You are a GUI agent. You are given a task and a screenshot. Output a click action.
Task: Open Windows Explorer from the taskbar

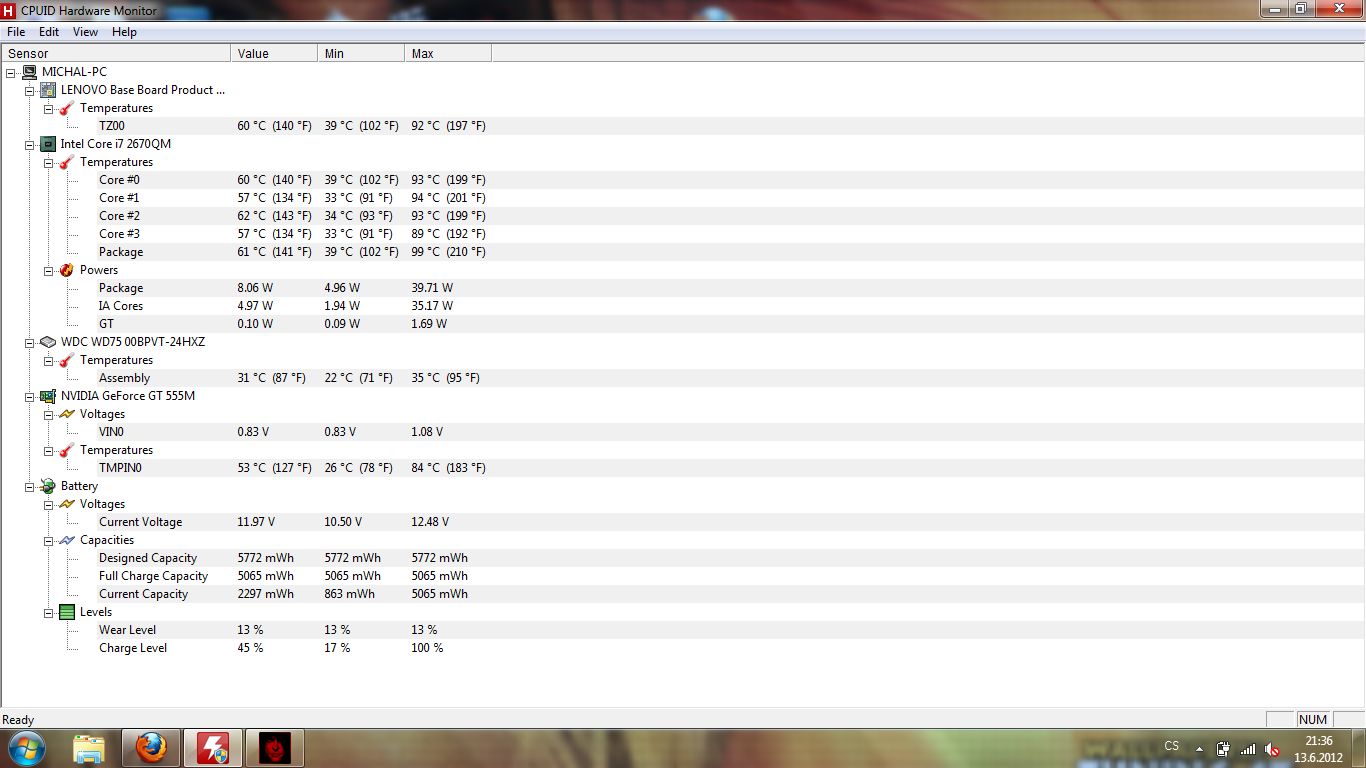88,748
